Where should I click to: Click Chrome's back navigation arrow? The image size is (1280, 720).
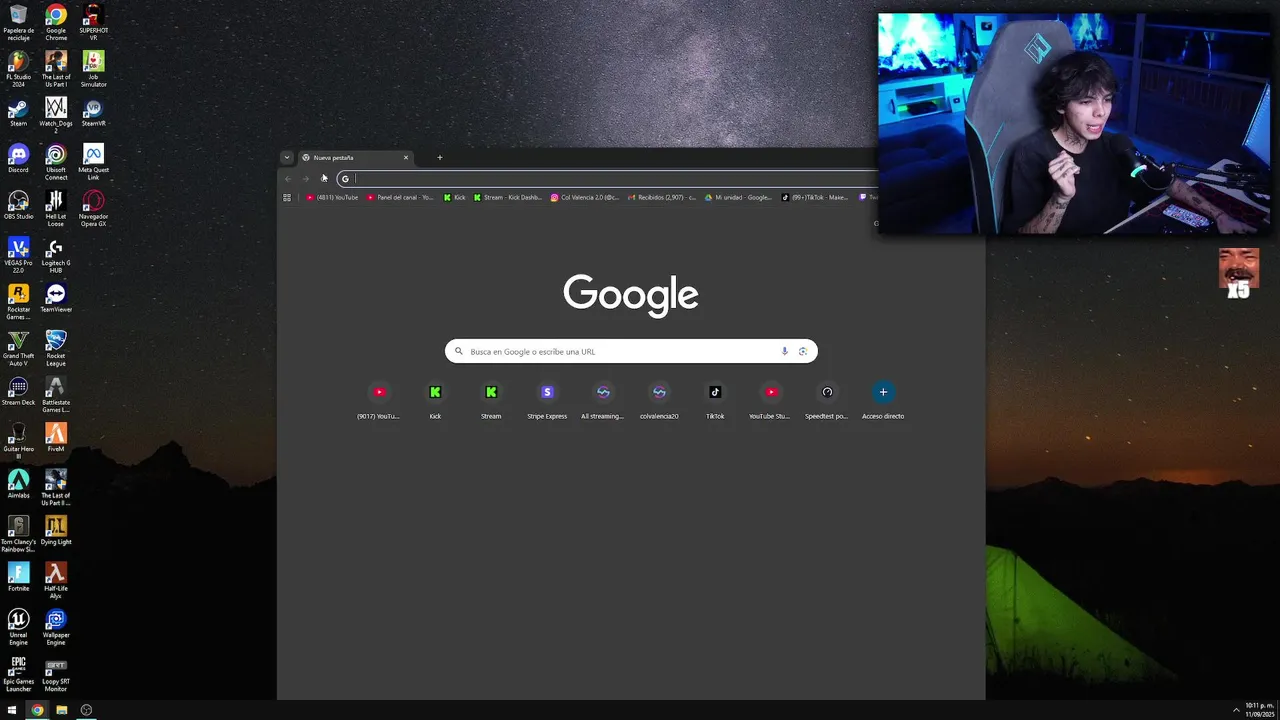[288, 179]
